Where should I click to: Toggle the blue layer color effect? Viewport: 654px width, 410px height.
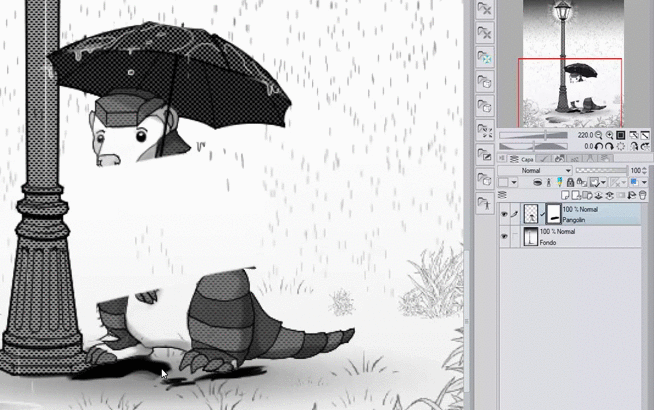[634, 182]
